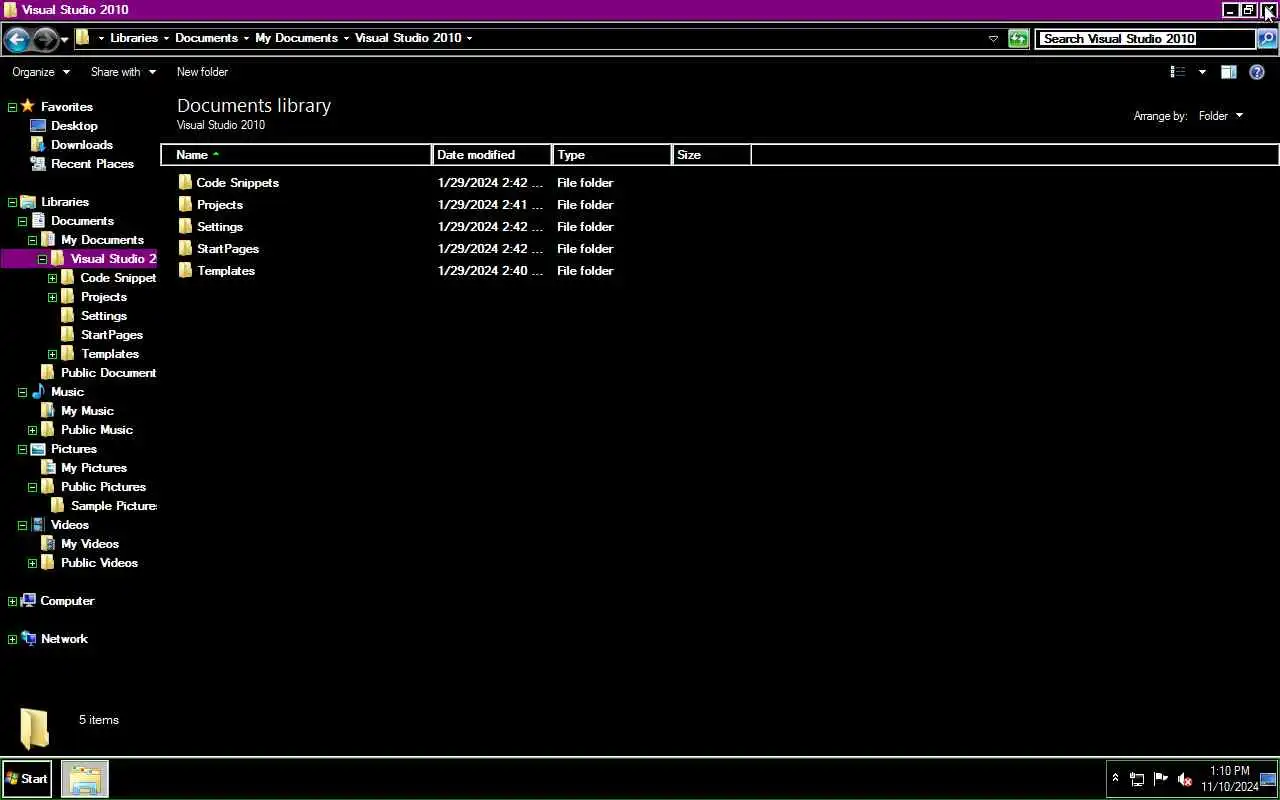The image size is (1280, 800).
Task: Click Documents in the address breadcrumb
Action: (x=206, y=38)
